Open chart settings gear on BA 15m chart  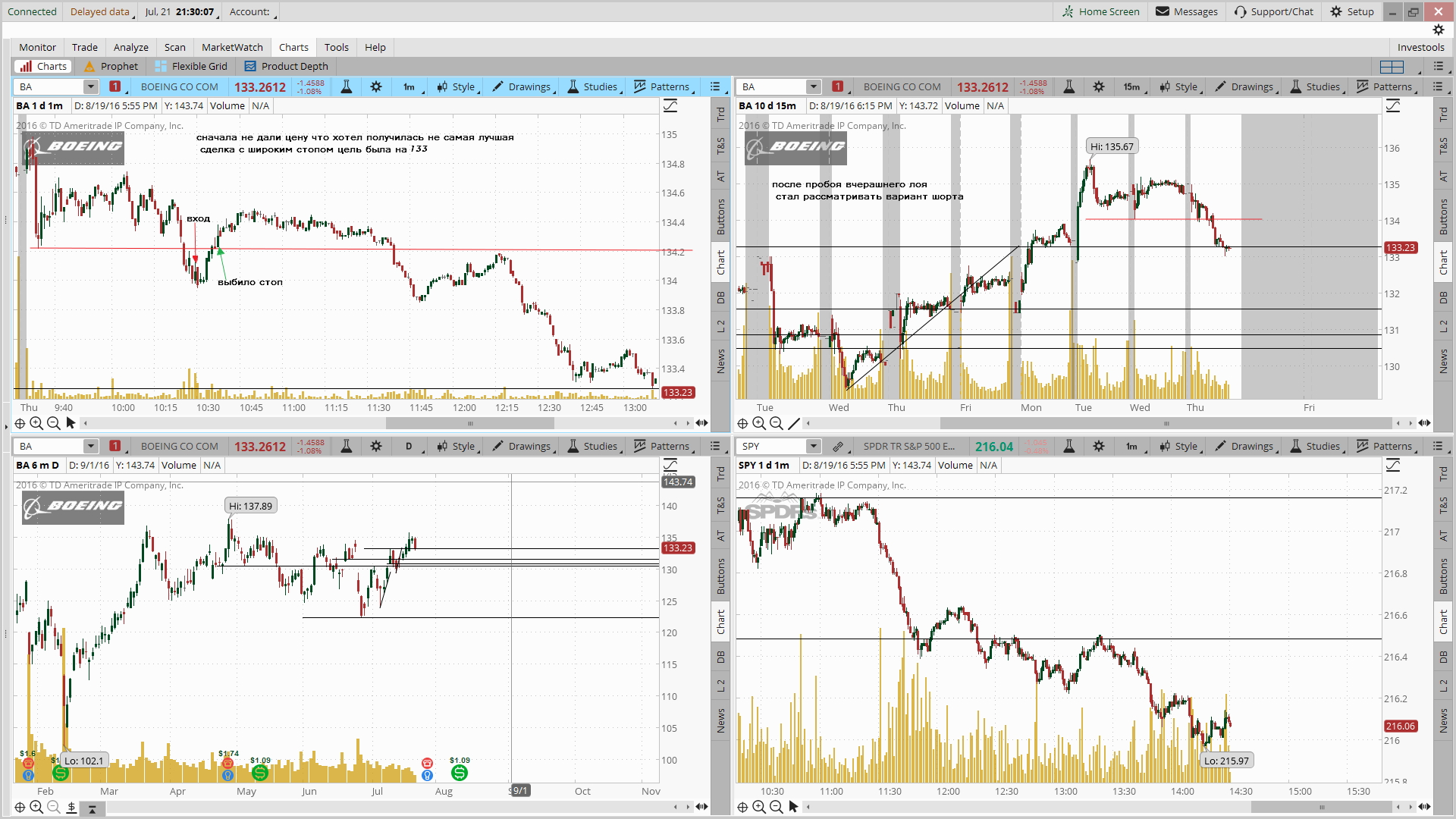tap(1099, 86)
